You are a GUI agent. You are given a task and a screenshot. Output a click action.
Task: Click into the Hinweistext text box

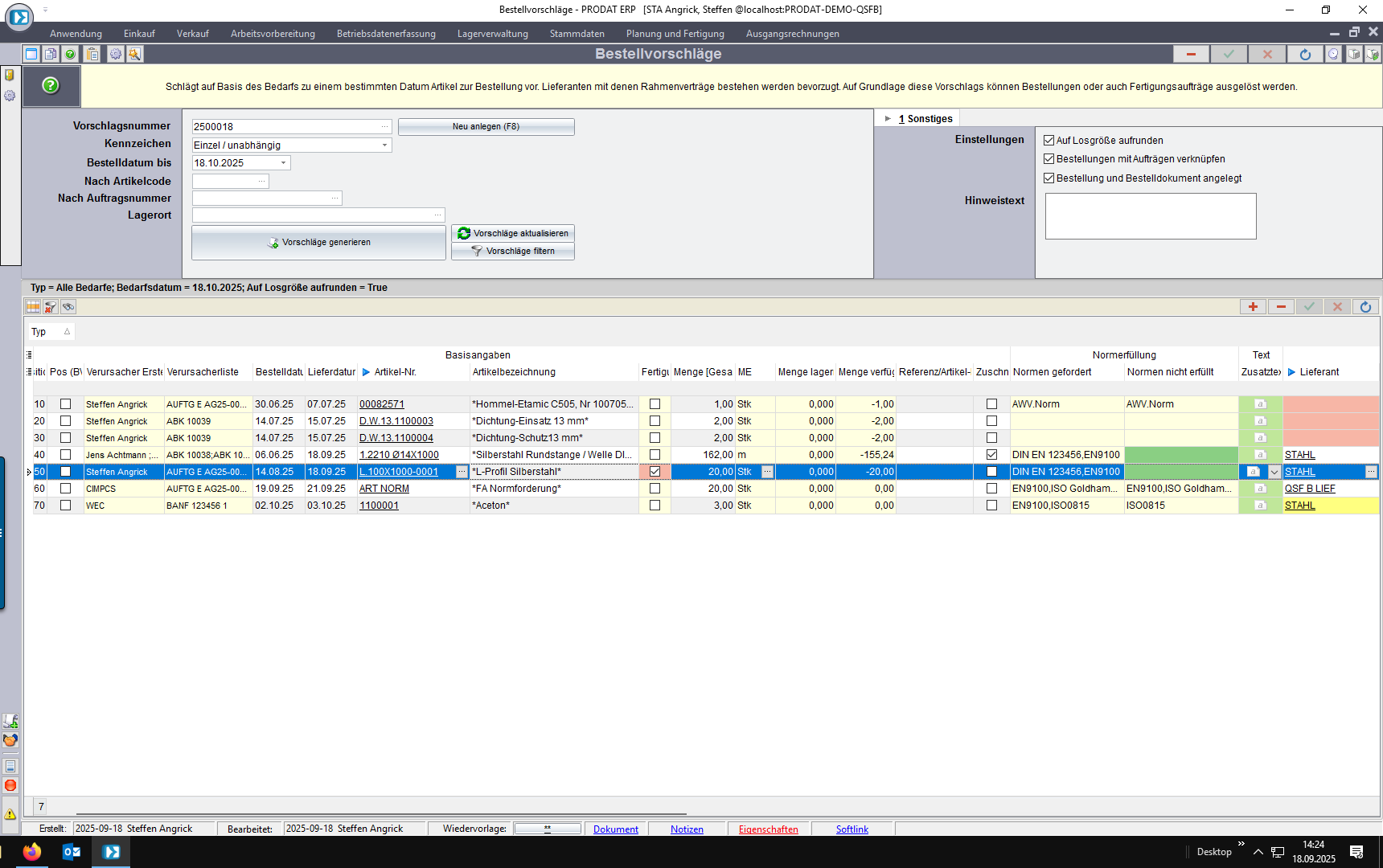coord(1150,216)
